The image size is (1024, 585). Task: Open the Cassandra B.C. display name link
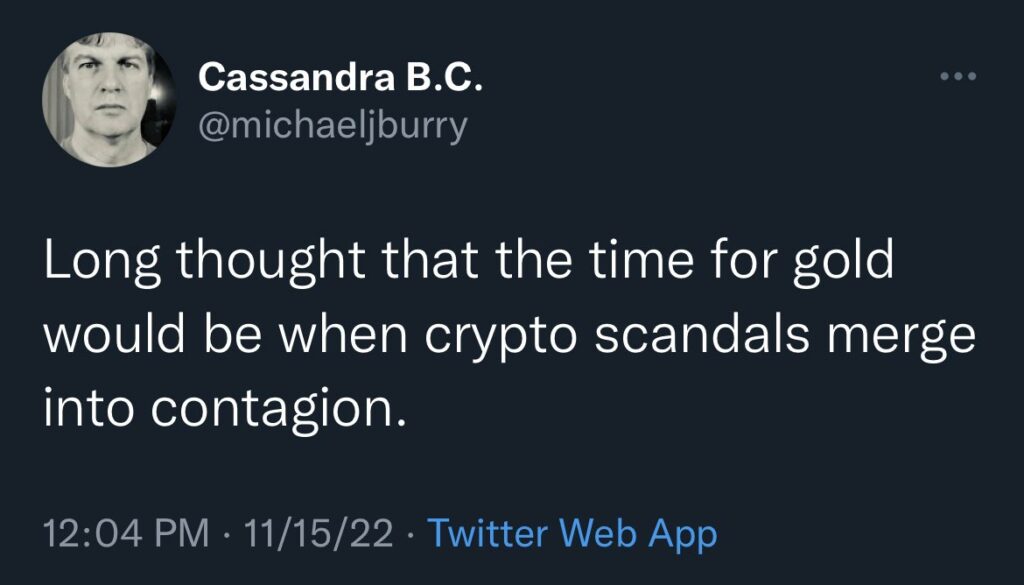(x=340, y=77)
